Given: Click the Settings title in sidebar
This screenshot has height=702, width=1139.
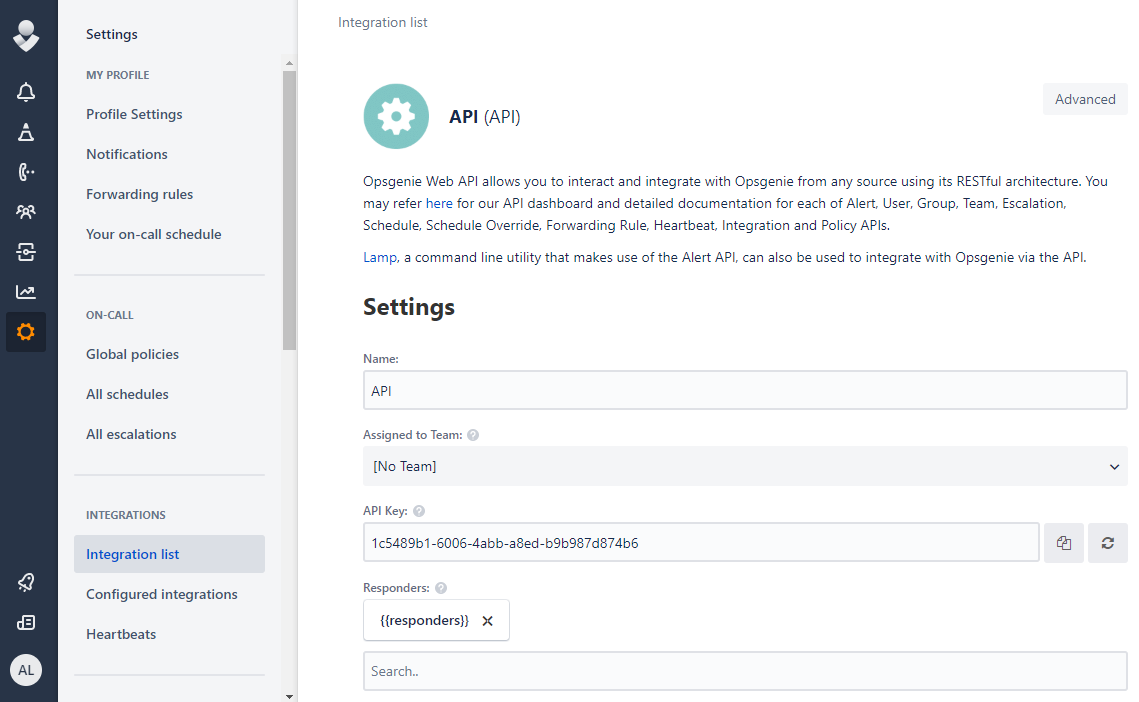Looking at the screenshot, I should (112, 34).
